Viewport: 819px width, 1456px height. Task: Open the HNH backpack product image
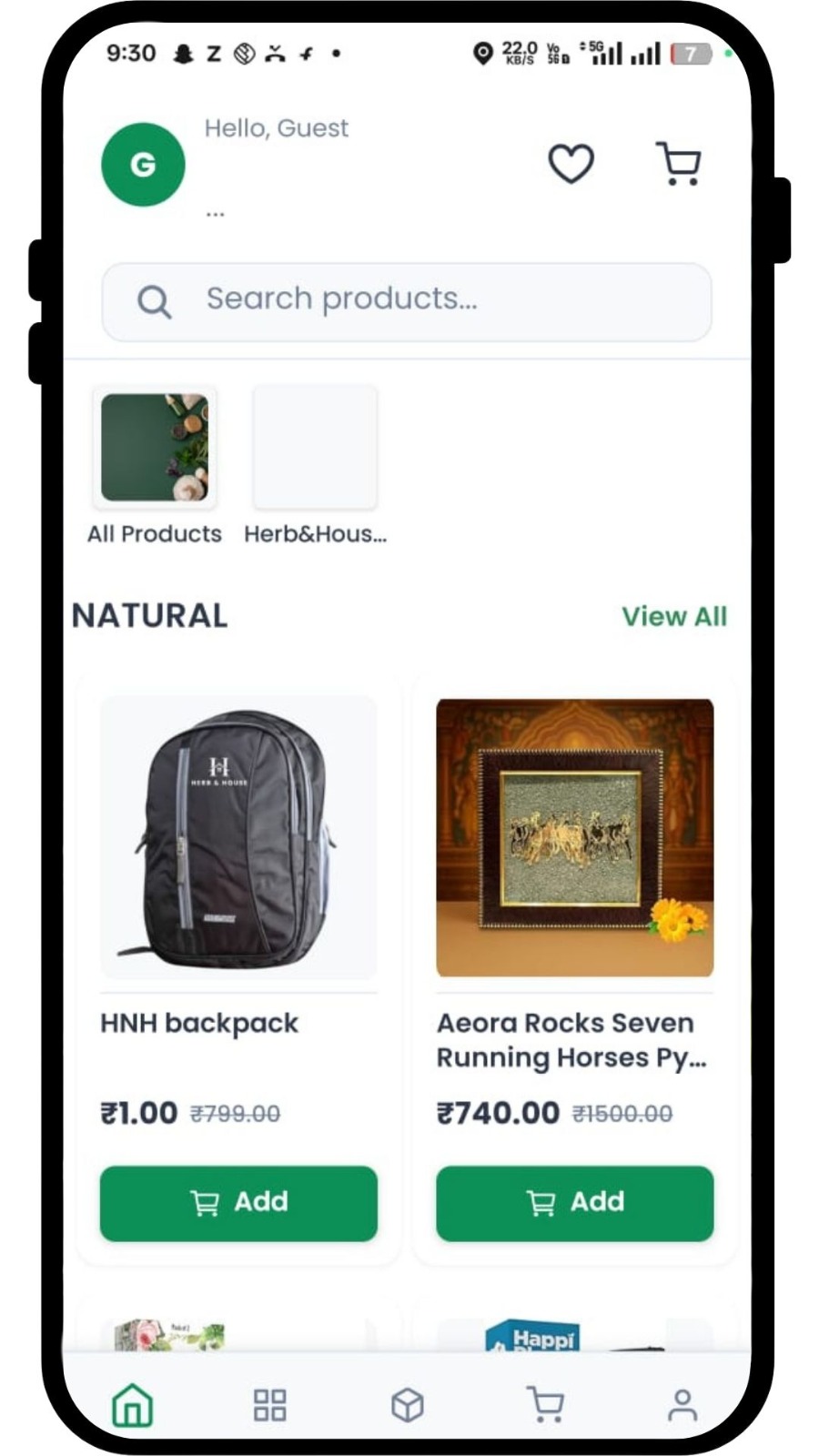coord(238,837)
